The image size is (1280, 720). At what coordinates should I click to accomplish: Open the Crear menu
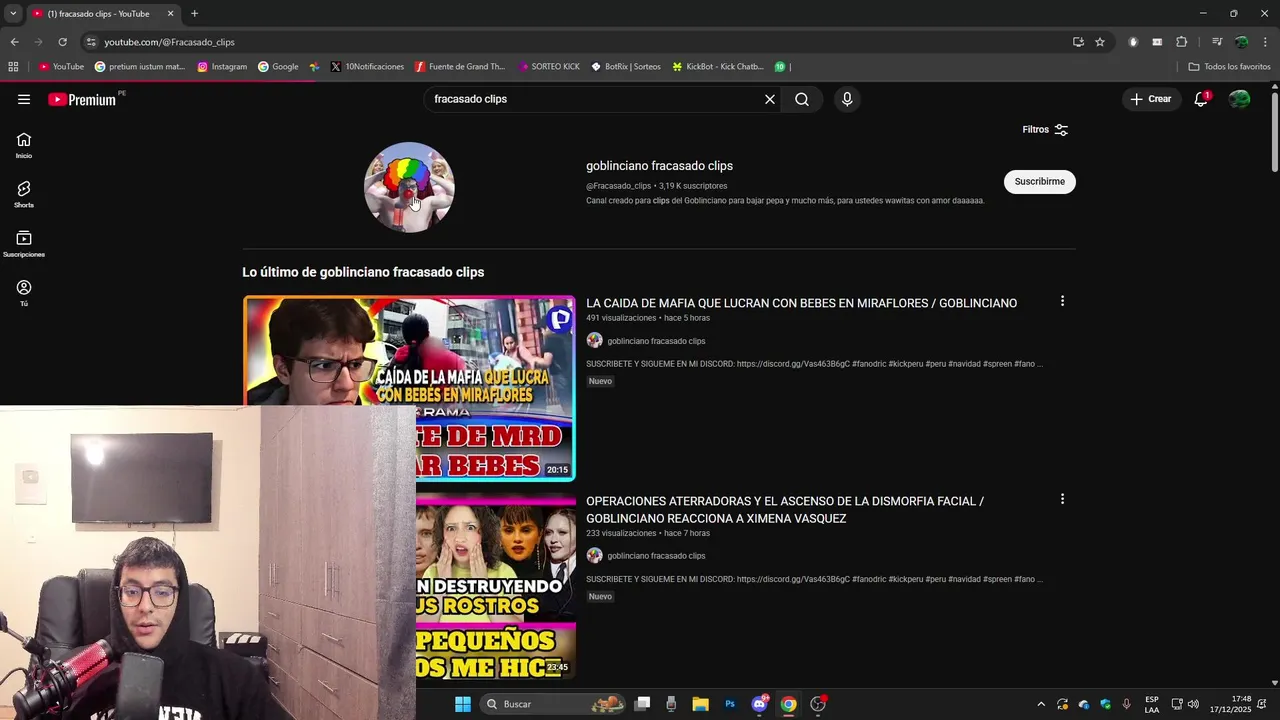1150,99
